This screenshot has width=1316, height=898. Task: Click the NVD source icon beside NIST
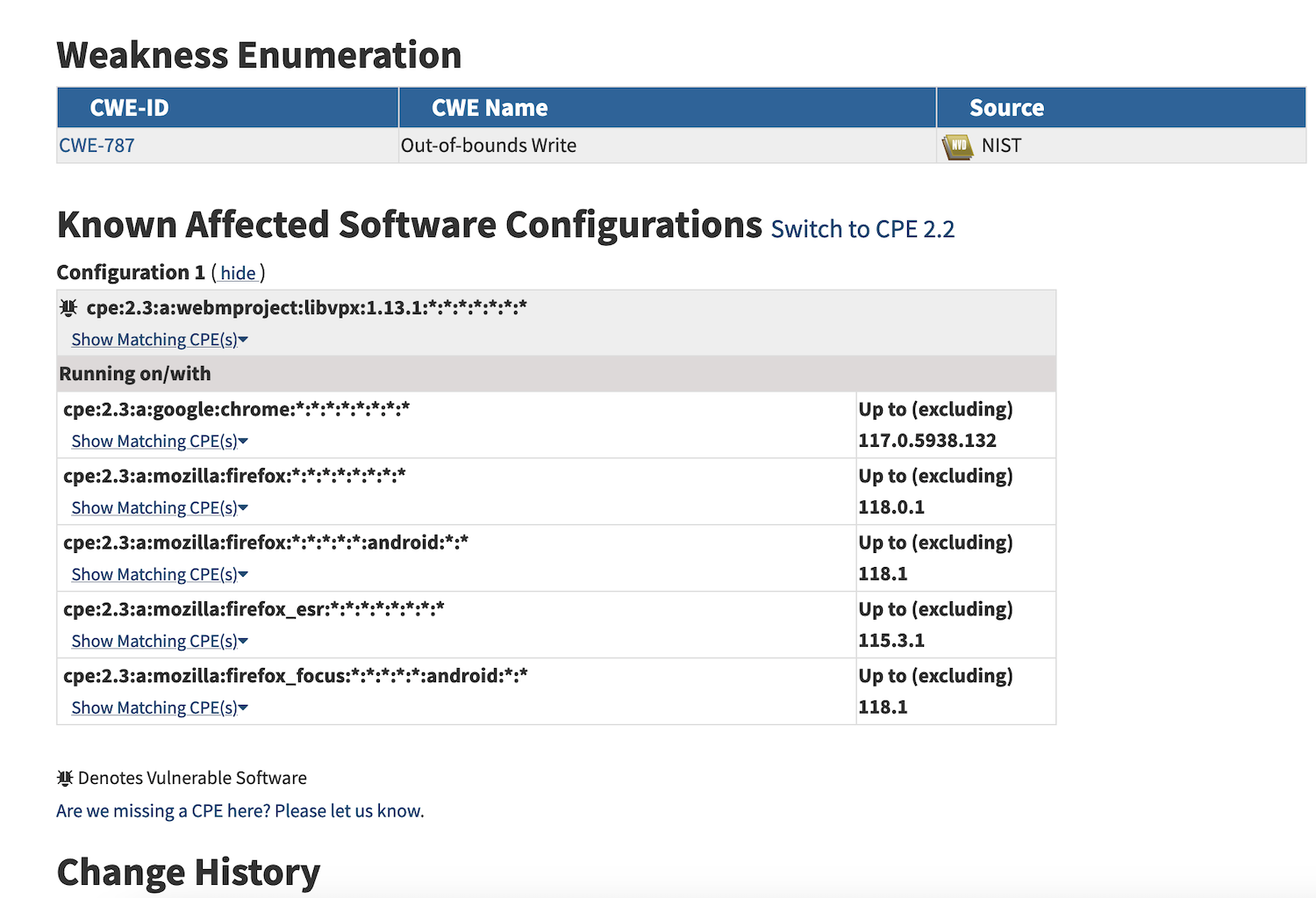click(958, 147)
